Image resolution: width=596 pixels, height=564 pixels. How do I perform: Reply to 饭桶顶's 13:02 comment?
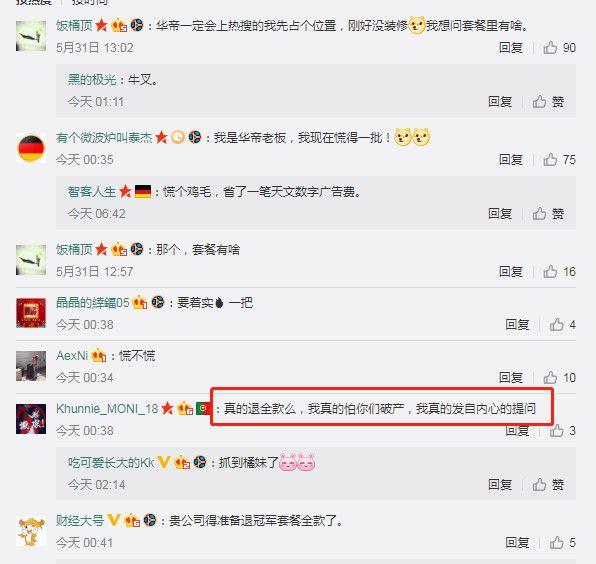tap(510, 48)
